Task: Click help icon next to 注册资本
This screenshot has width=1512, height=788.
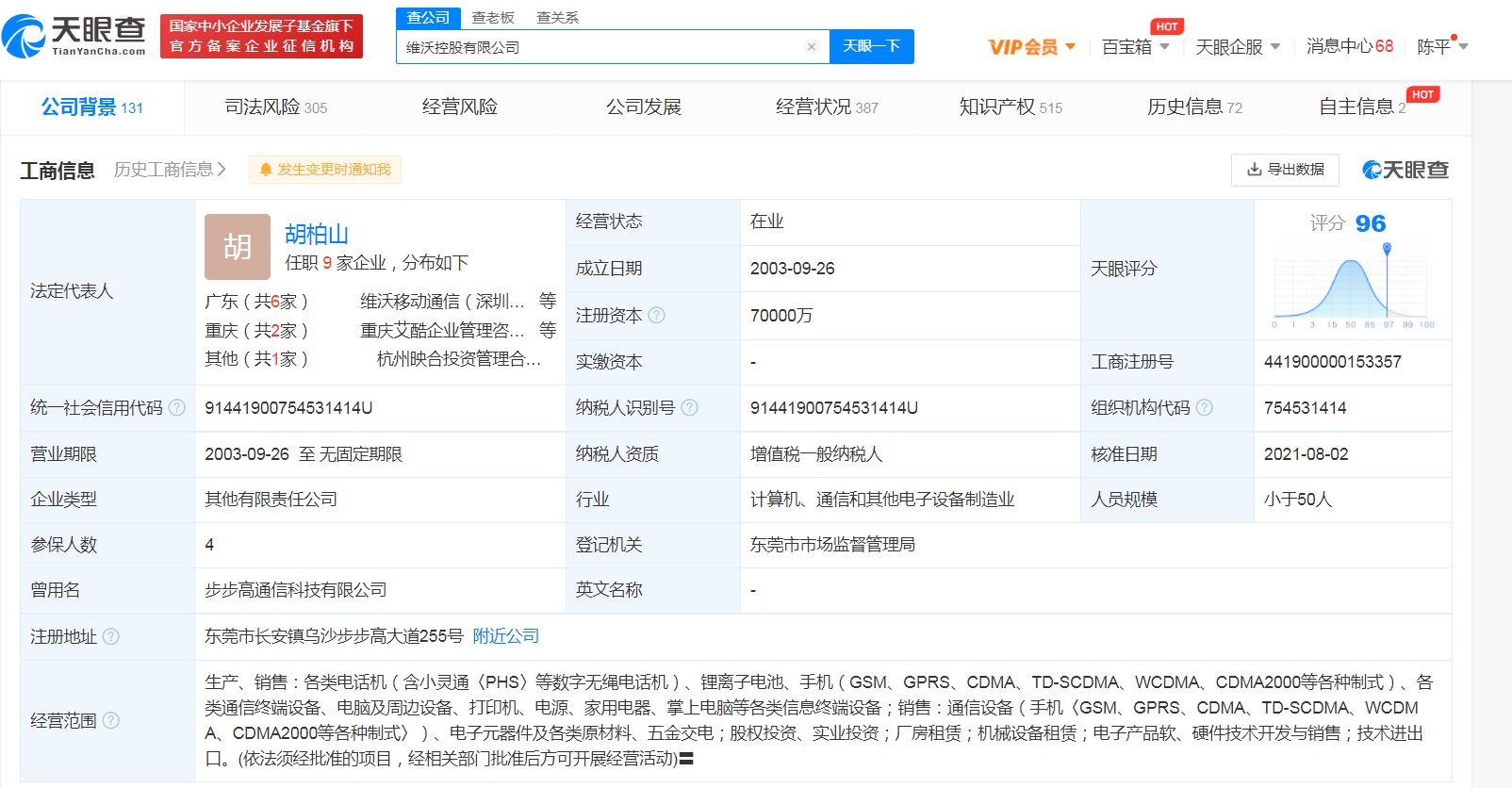Action: [x=657, y=315]
